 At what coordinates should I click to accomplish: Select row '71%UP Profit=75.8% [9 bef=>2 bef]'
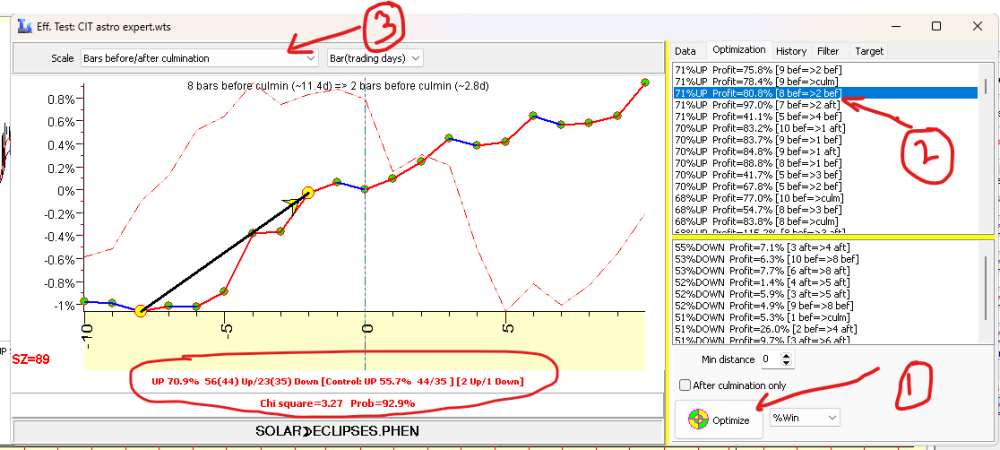coord(826,69)
